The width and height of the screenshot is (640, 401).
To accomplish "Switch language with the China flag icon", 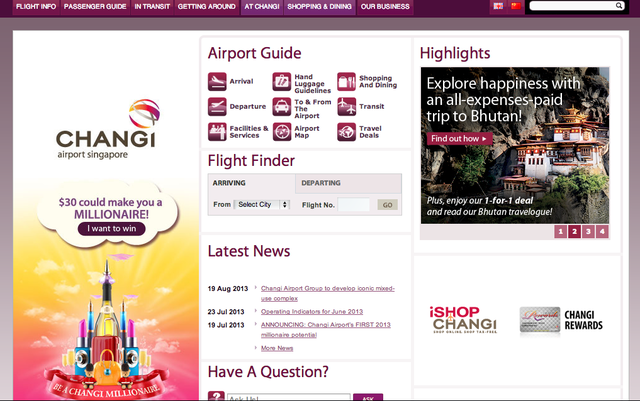I will [516, 6].
